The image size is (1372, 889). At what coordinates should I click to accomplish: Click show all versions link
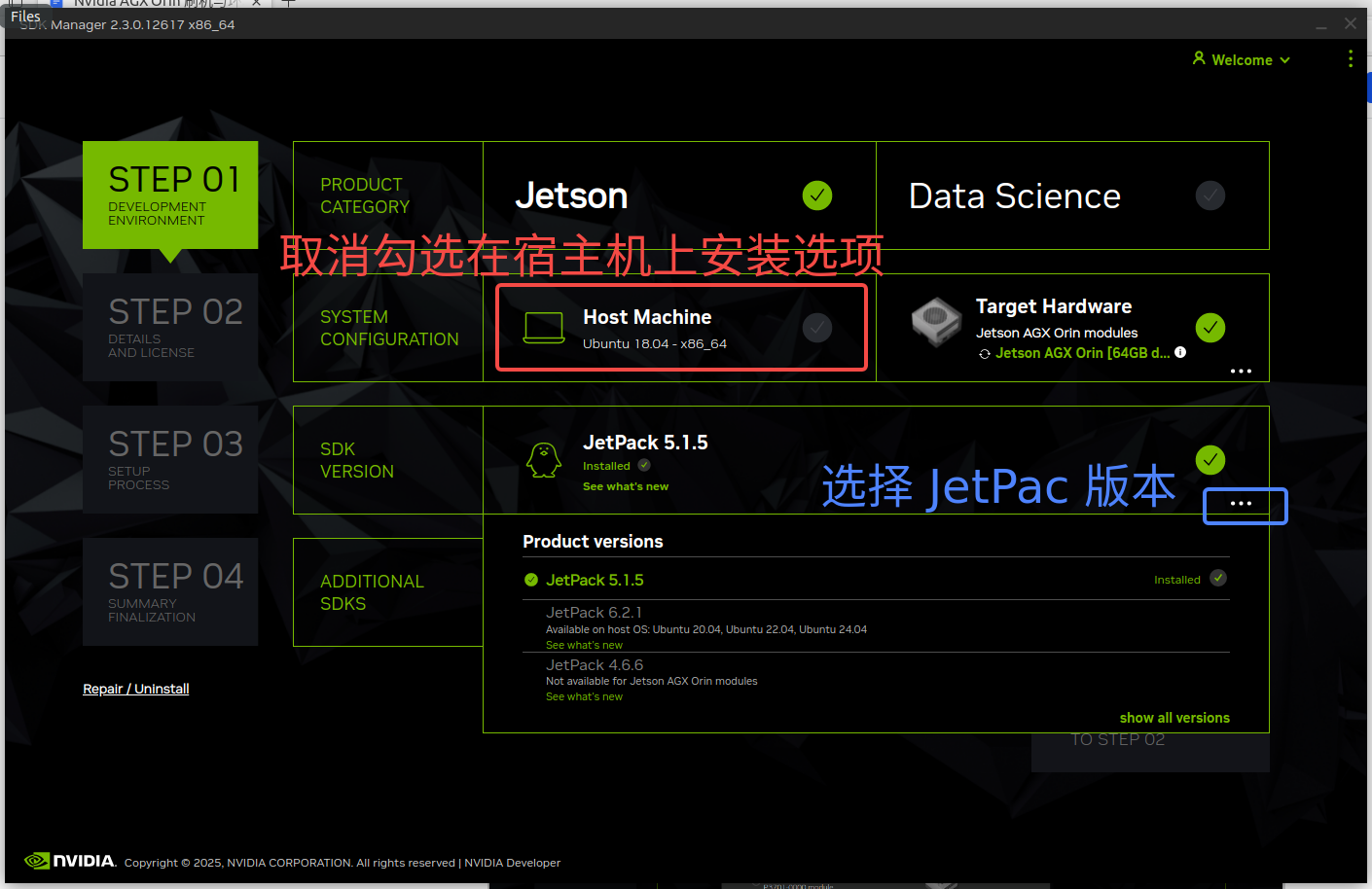click(1174, 718)
